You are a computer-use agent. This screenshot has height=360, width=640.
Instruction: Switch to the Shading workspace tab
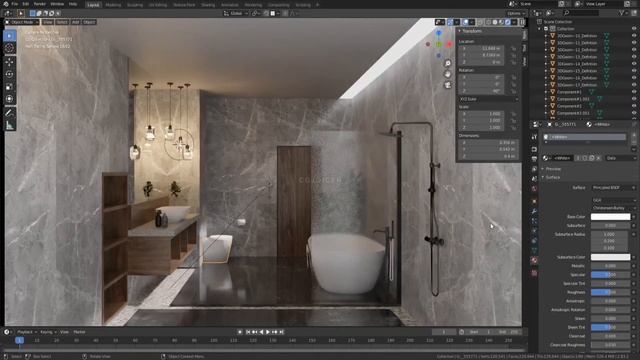pos(208,5)
